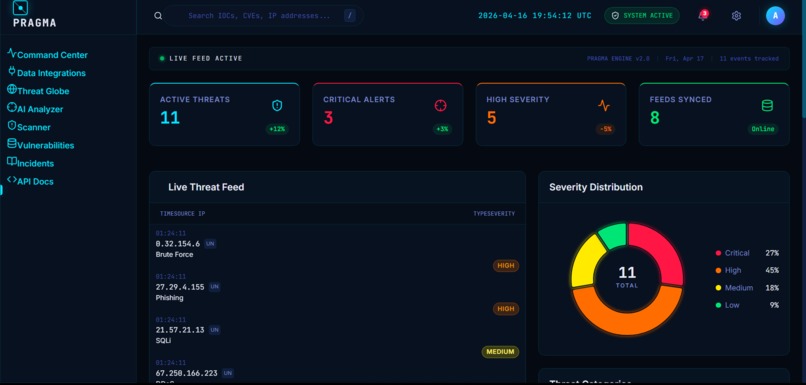Click the -5% badge

pos(605,129)
